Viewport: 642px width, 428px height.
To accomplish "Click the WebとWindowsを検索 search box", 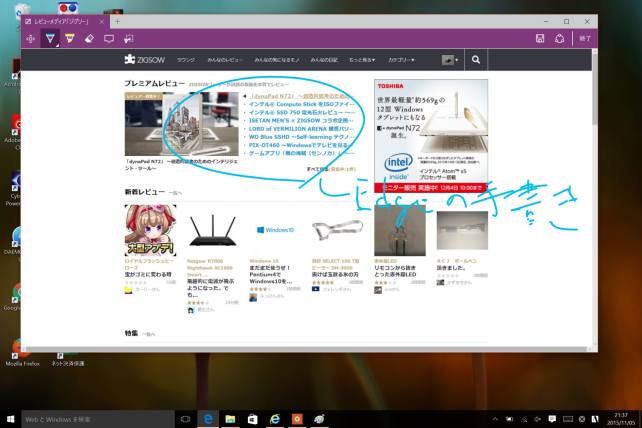I will [x=98, y=419].
